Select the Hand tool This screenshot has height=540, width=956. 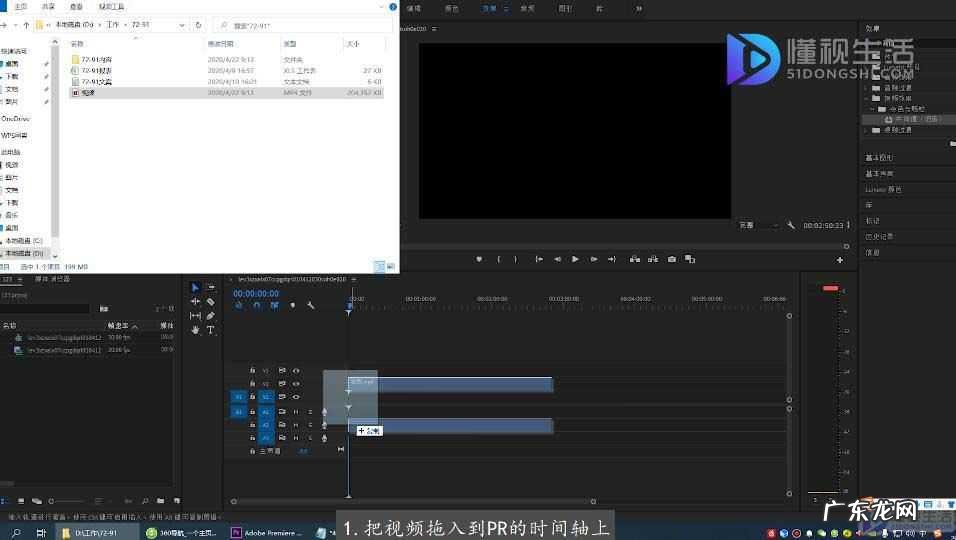tap(196, 330)
